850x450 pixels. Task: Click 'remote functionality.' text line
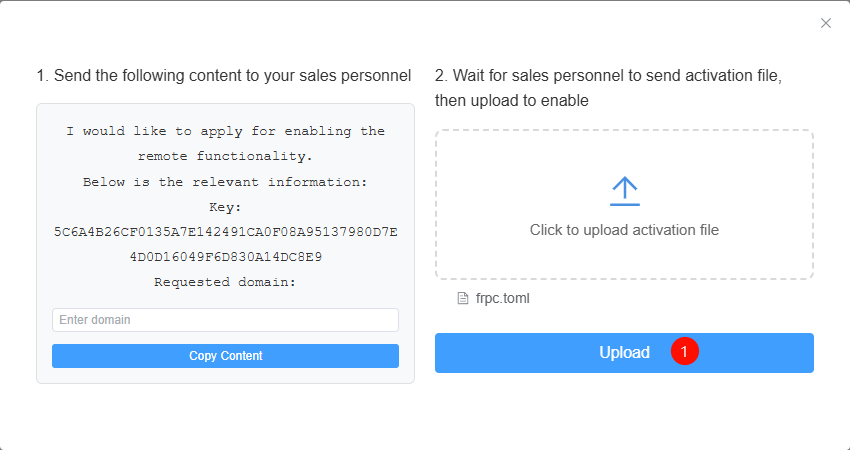click(x=225, y=157)
